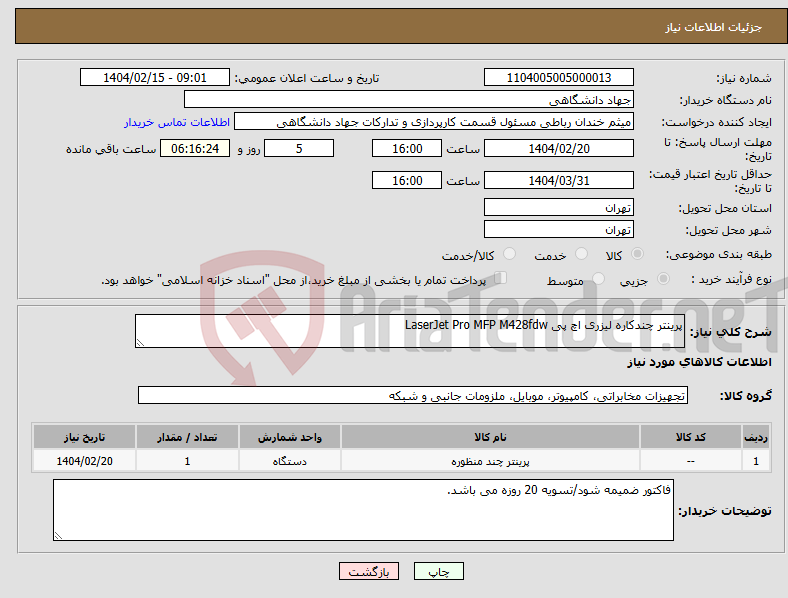Click the header title جزئیات اطلاعات نیاز

click(x=714, y=27)
